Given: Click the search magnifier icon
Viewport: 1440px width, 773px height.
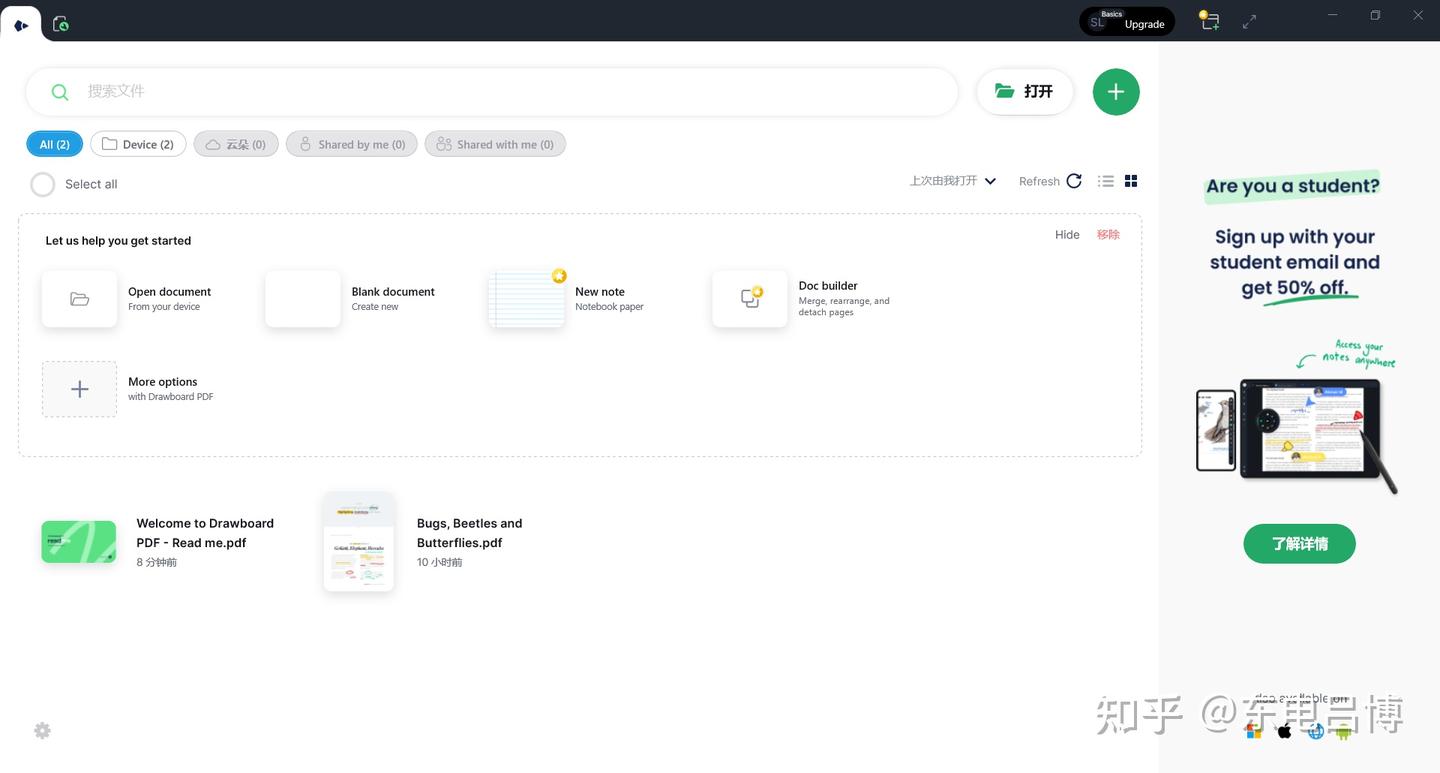Looking at the screenshot, I should 60,92.
